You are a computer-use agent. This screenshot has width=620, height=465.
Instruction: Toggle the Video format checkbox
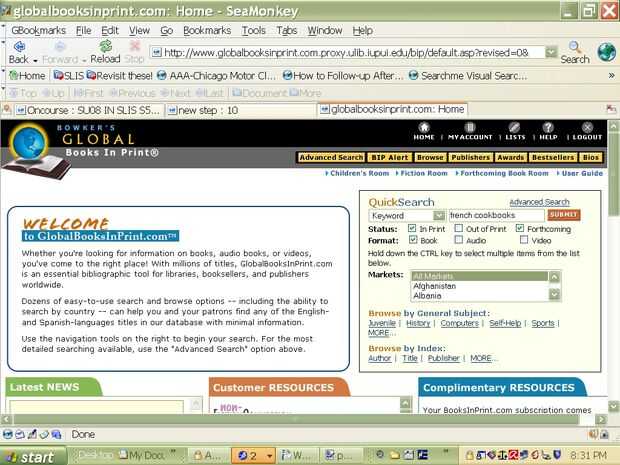(x=524, y=240)
